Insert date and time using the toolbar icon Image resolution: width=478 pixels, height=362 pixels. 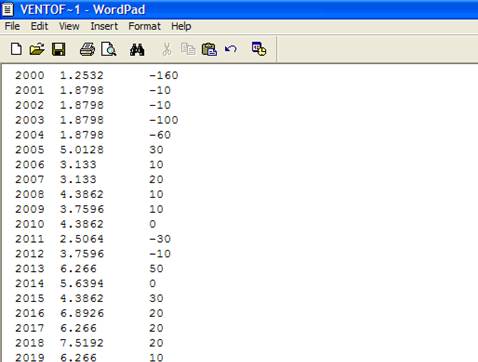pos(259,49)
